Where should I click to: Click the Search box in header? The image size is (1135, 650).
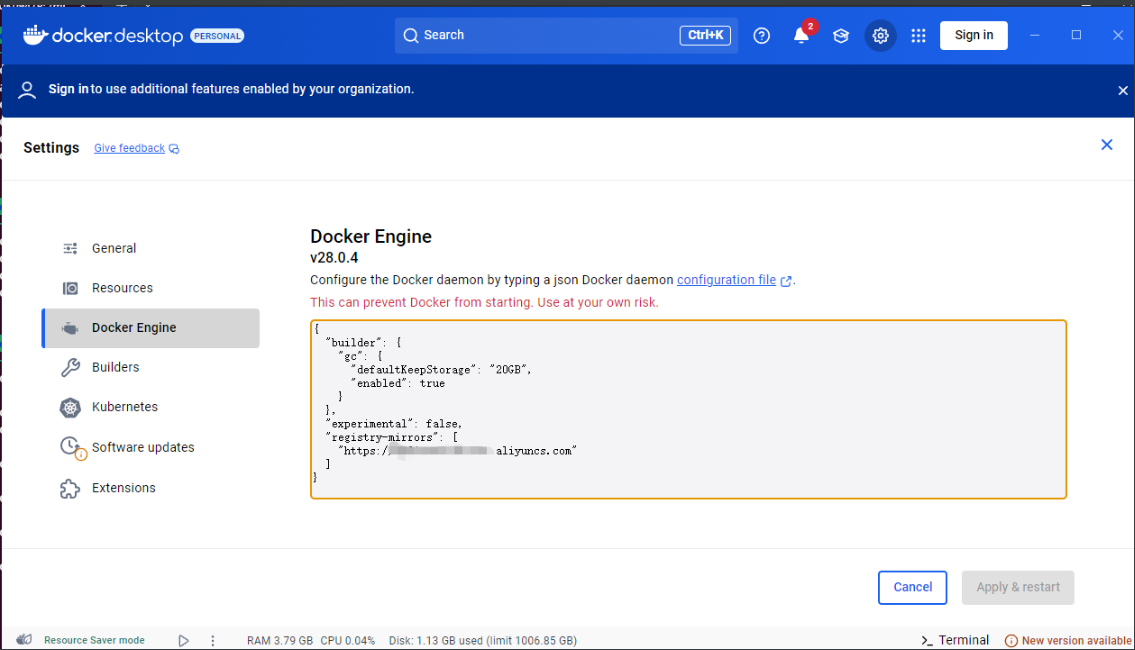pyautogui.click(x=566, y=35)
